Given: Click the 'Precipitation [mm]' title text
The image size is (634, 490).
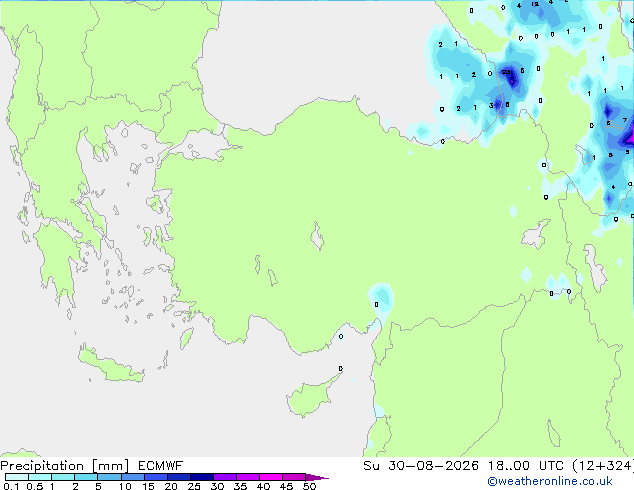Looking at the screenshot, I should [x=65, y=466].
